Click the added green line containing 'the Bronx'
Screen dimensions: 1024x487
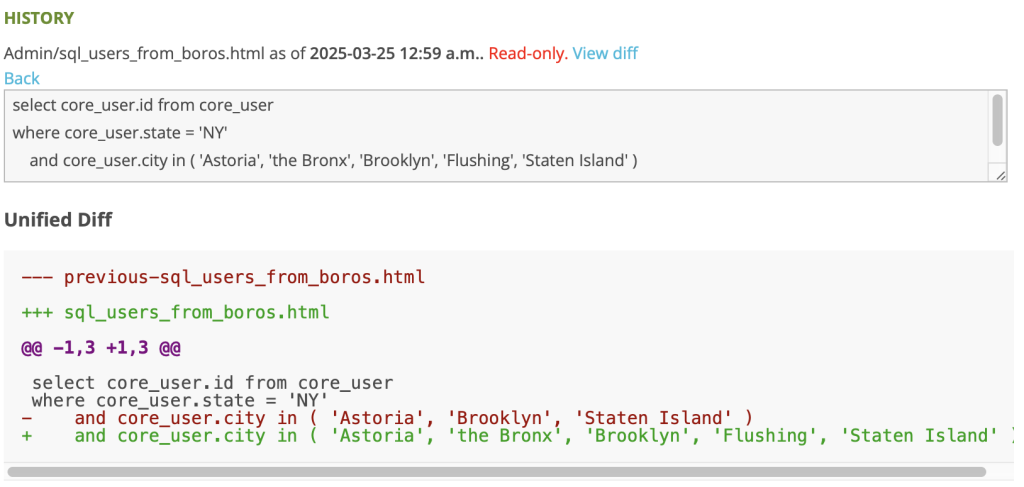tap(518, 435)
